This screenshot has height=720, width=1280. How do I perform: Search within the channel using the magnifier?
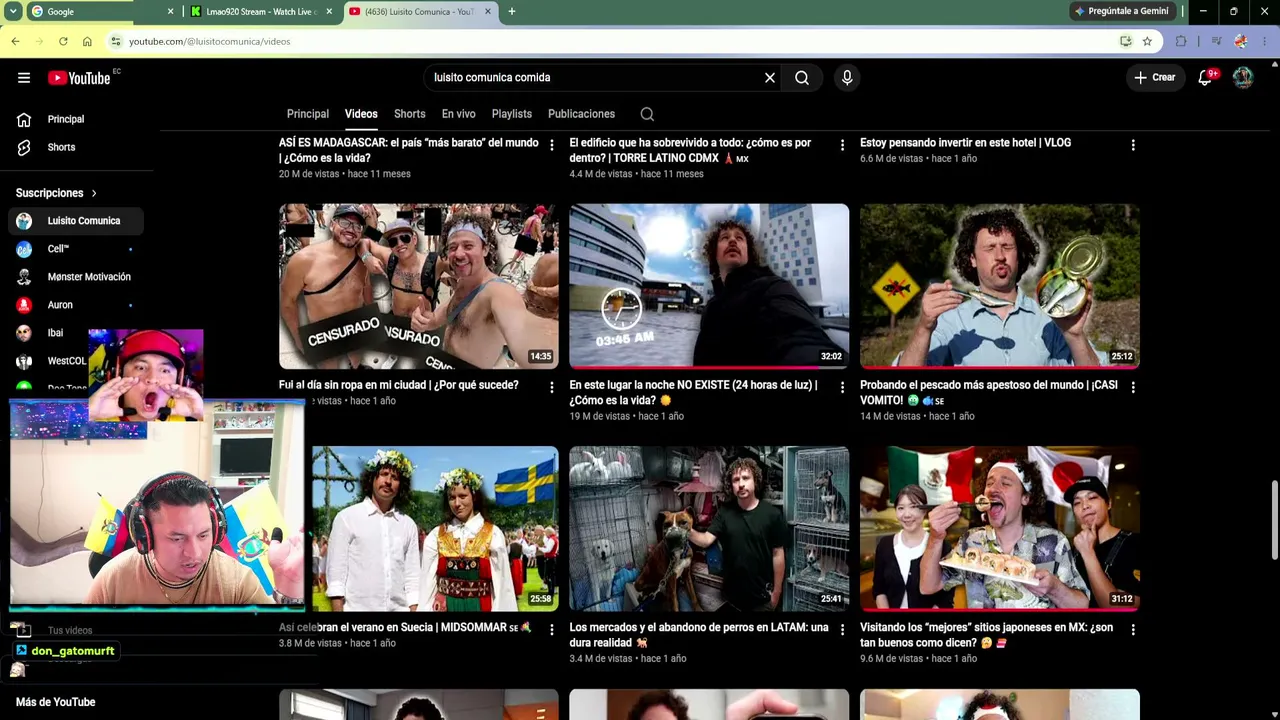click(x=647, y=114)
